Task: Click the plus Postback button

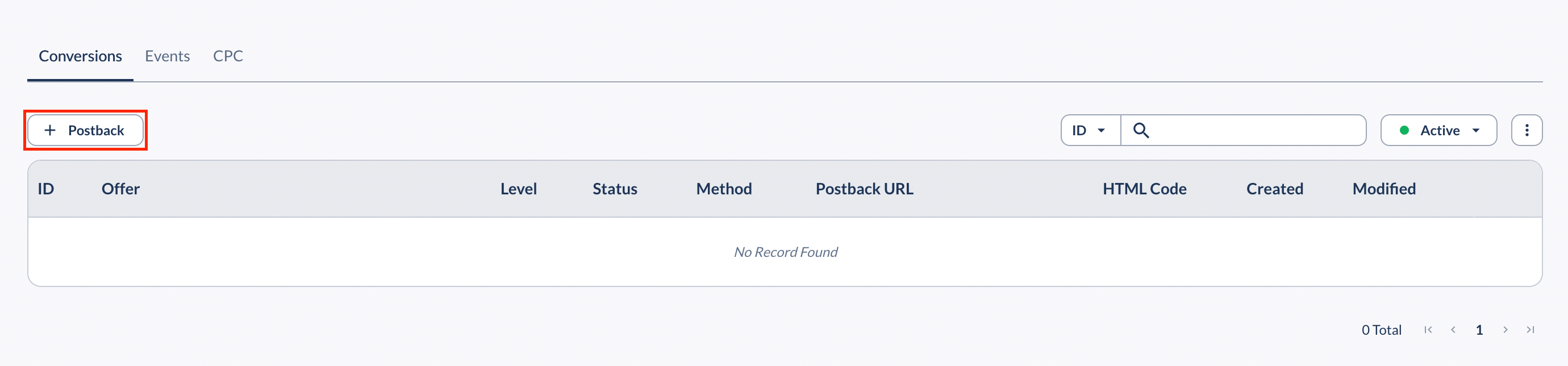Action: coord(85,130)
